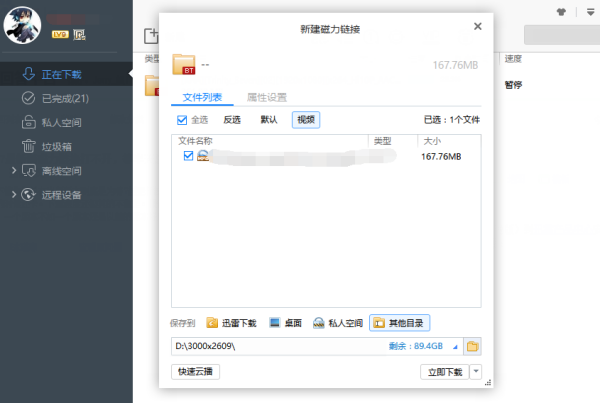Open the save path history dropdown arrow
Viewport: 600px width, 403px height.
coord(456,346)
